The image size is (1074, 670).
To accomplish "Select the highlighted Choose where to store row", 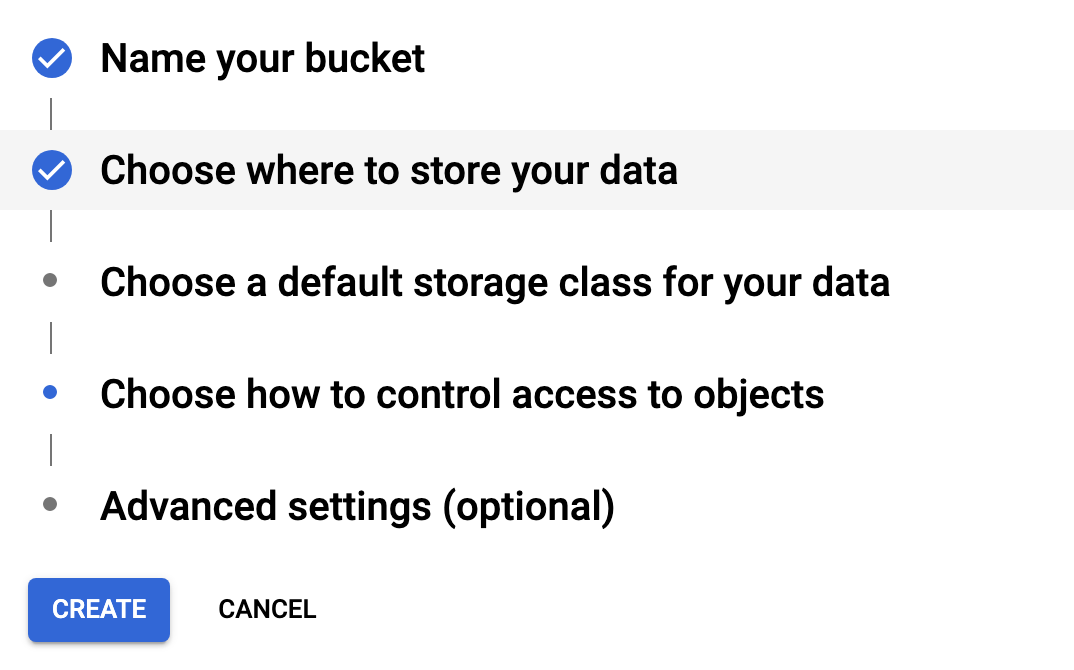I will (x=389, y=170).
